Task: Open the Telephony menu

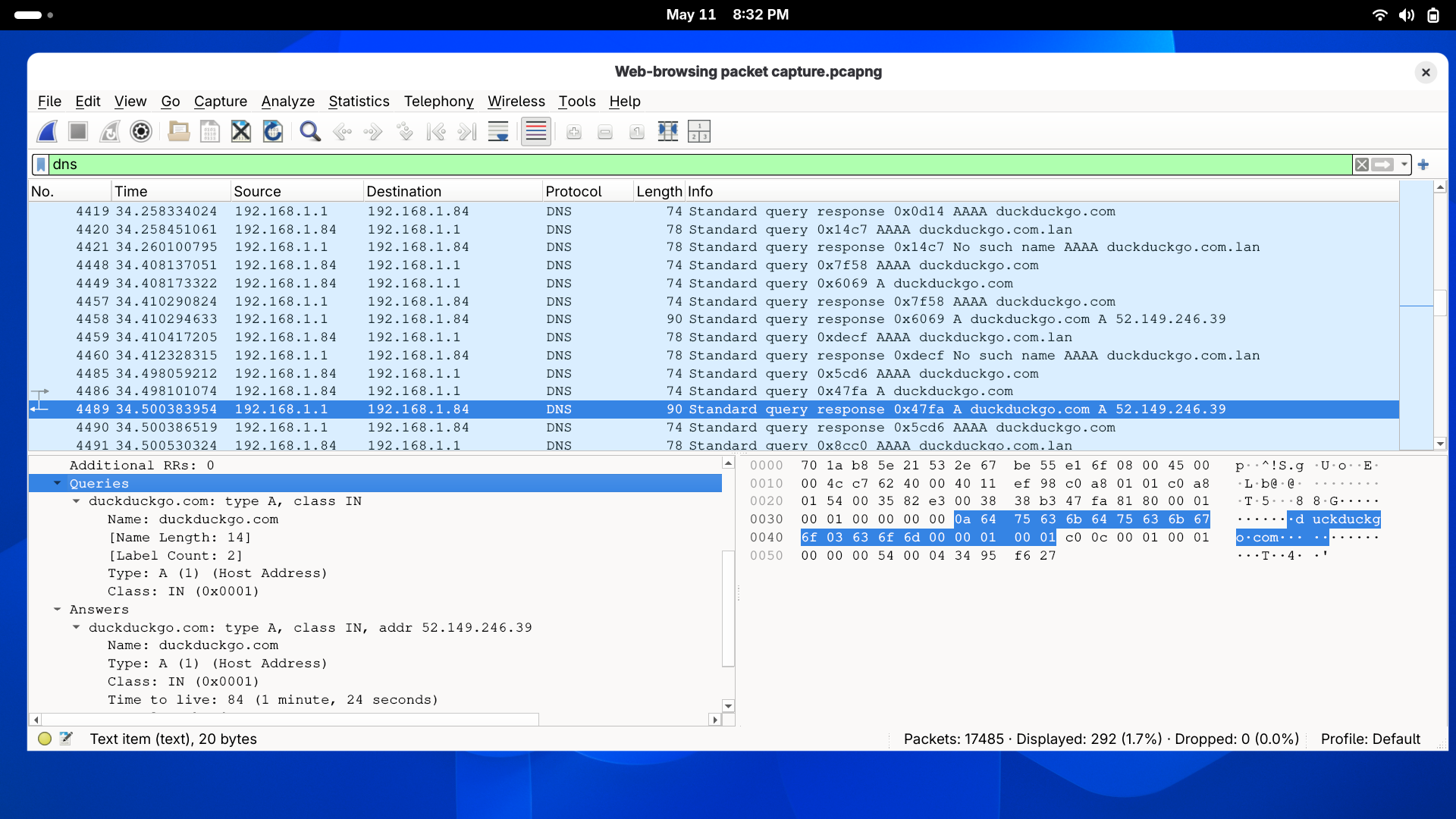Action: pyautogui.click(x=438, y=101)
